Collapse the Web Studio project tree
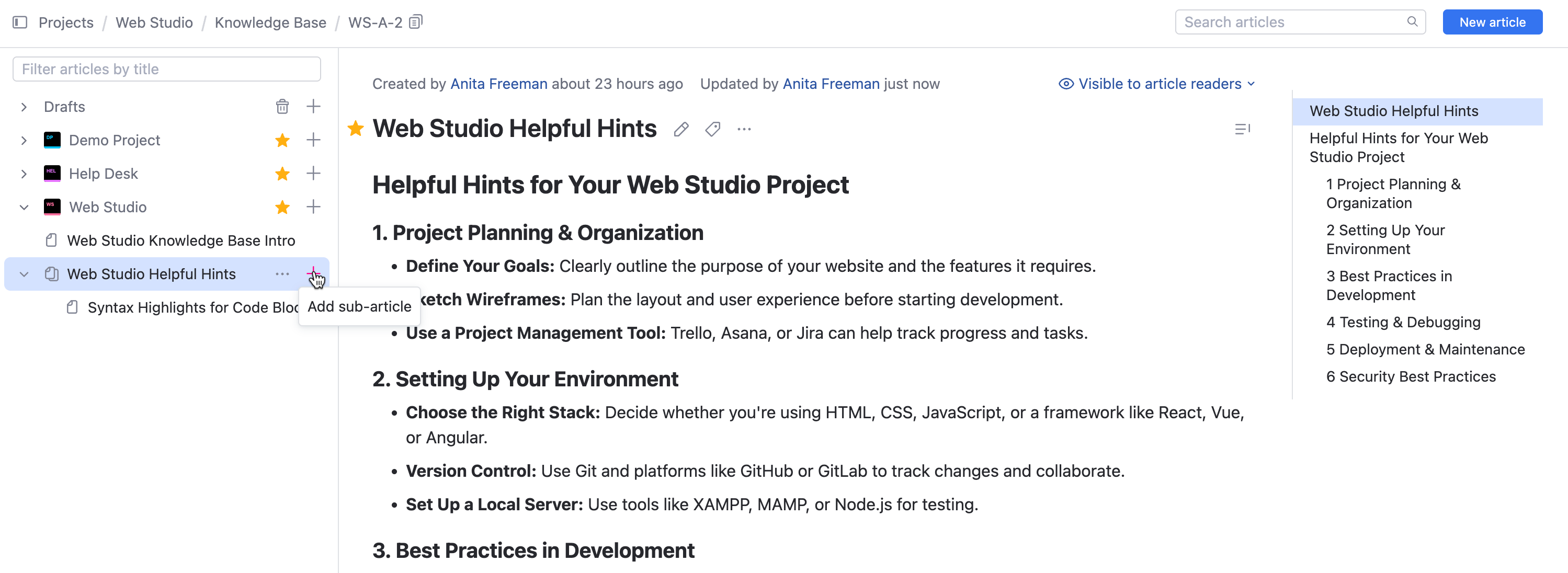Viewport: 1568px width, 573px height. (24, 208)
